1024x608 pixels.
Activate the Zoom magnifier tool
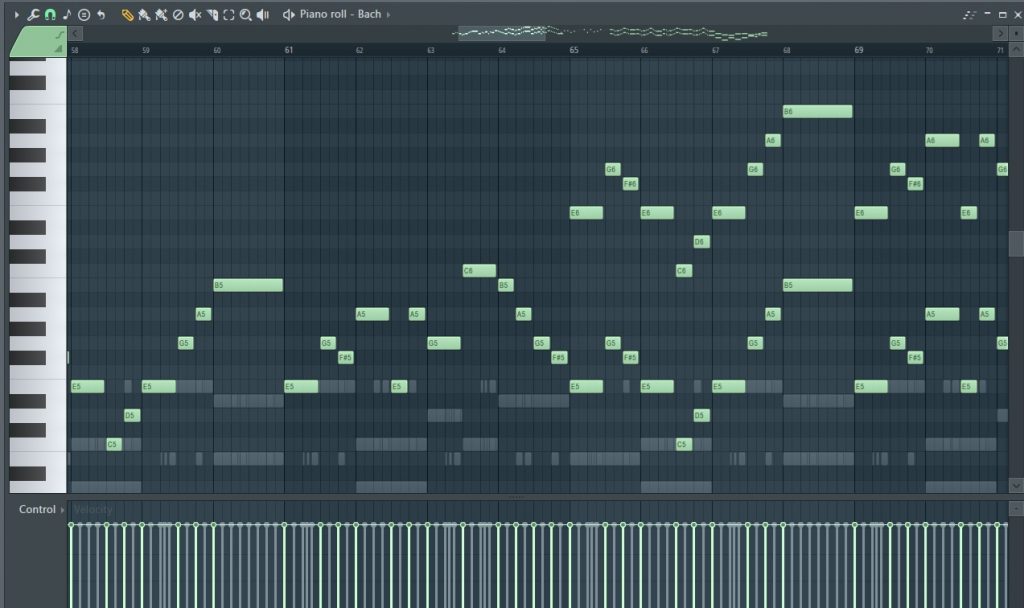(x=246, y=15)
